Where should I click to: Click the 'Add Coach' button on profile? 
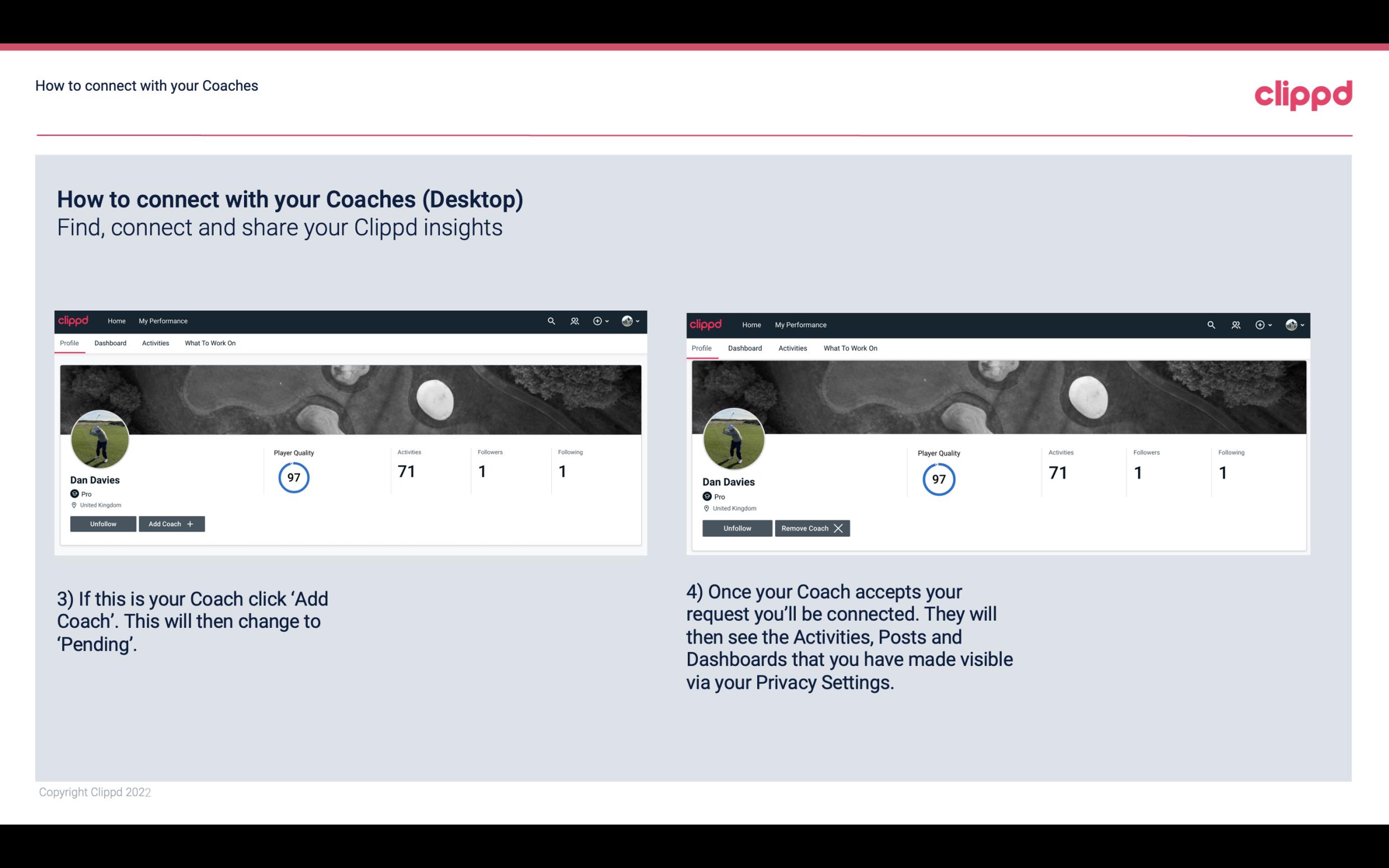click(170, 523)
